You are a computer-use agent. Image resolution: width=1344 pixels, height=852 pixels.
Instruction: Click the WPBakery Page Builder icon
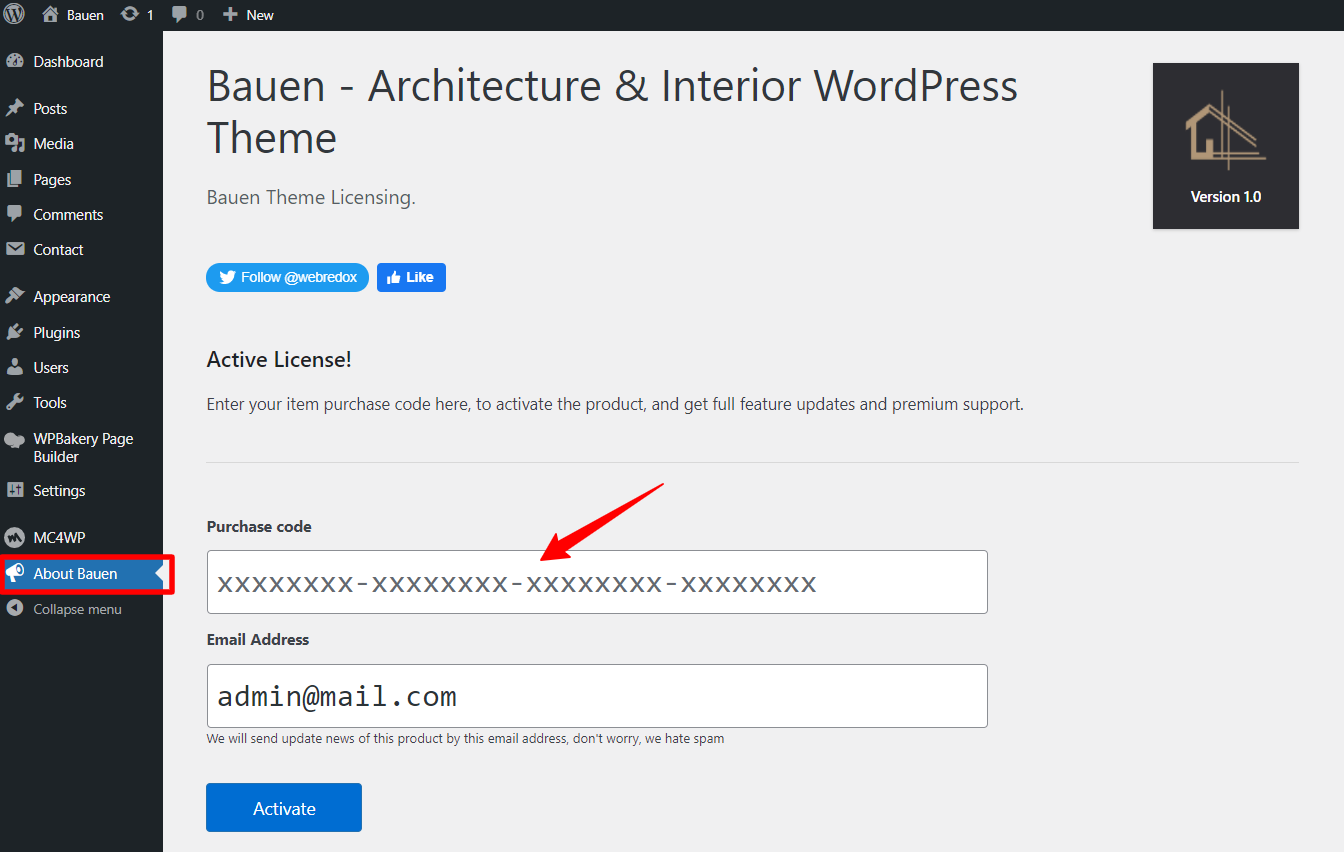pos(15,440)
